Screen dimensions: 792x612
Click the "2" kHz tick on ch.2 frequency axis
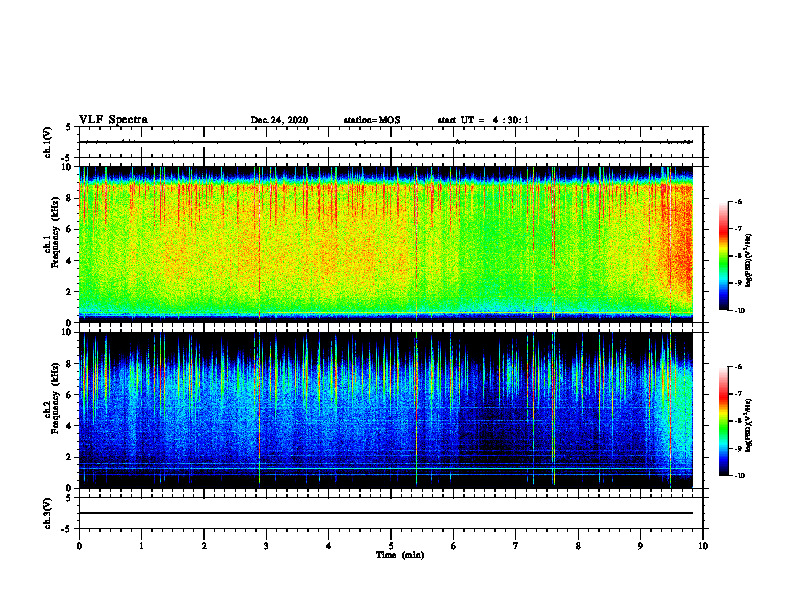tap(70, 457)
